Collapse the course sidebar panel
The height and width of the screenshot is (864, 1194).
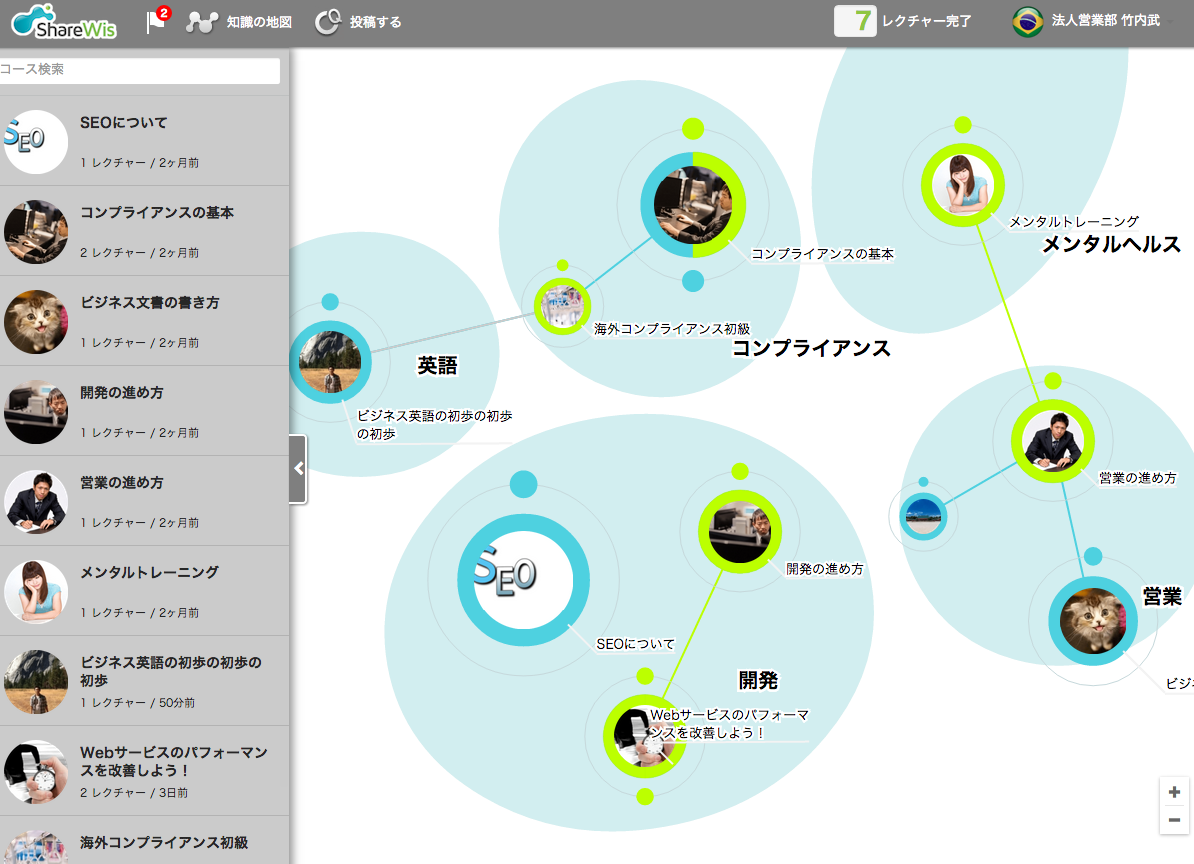click(x=297, y=468)
